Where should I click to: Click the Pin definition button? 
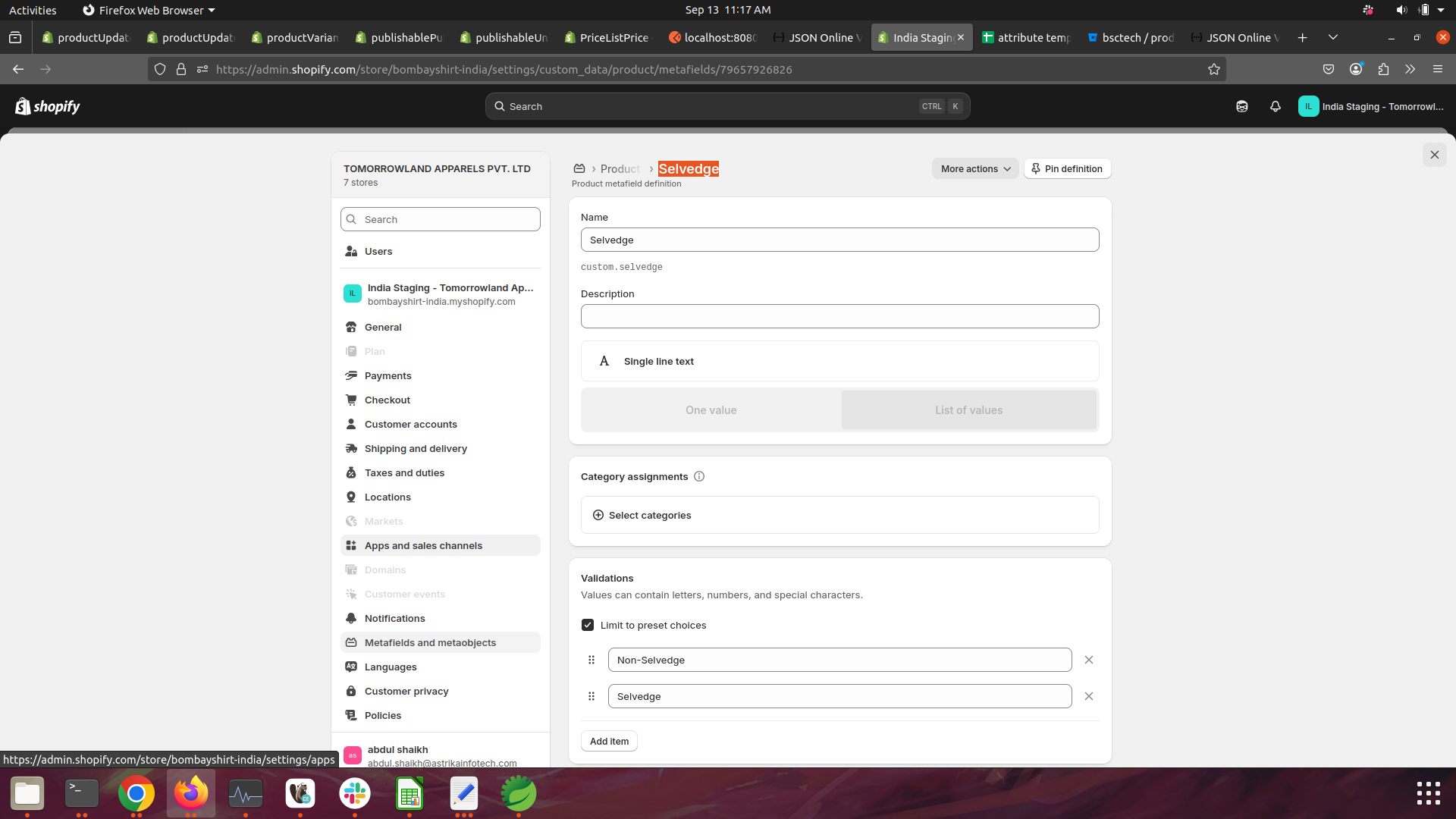(1067, 169)
